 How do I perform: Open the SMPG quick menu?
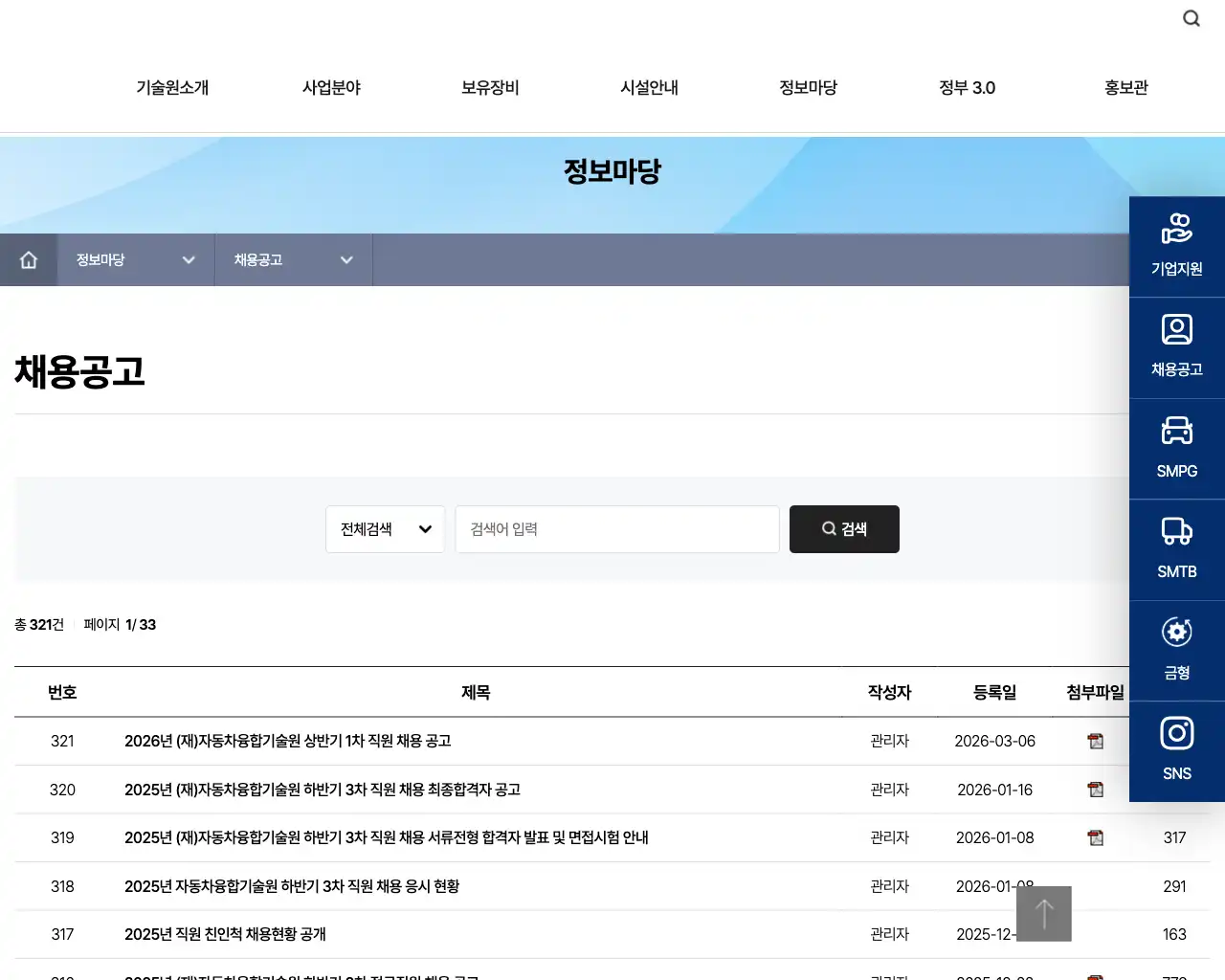(x=1176, y=448)
